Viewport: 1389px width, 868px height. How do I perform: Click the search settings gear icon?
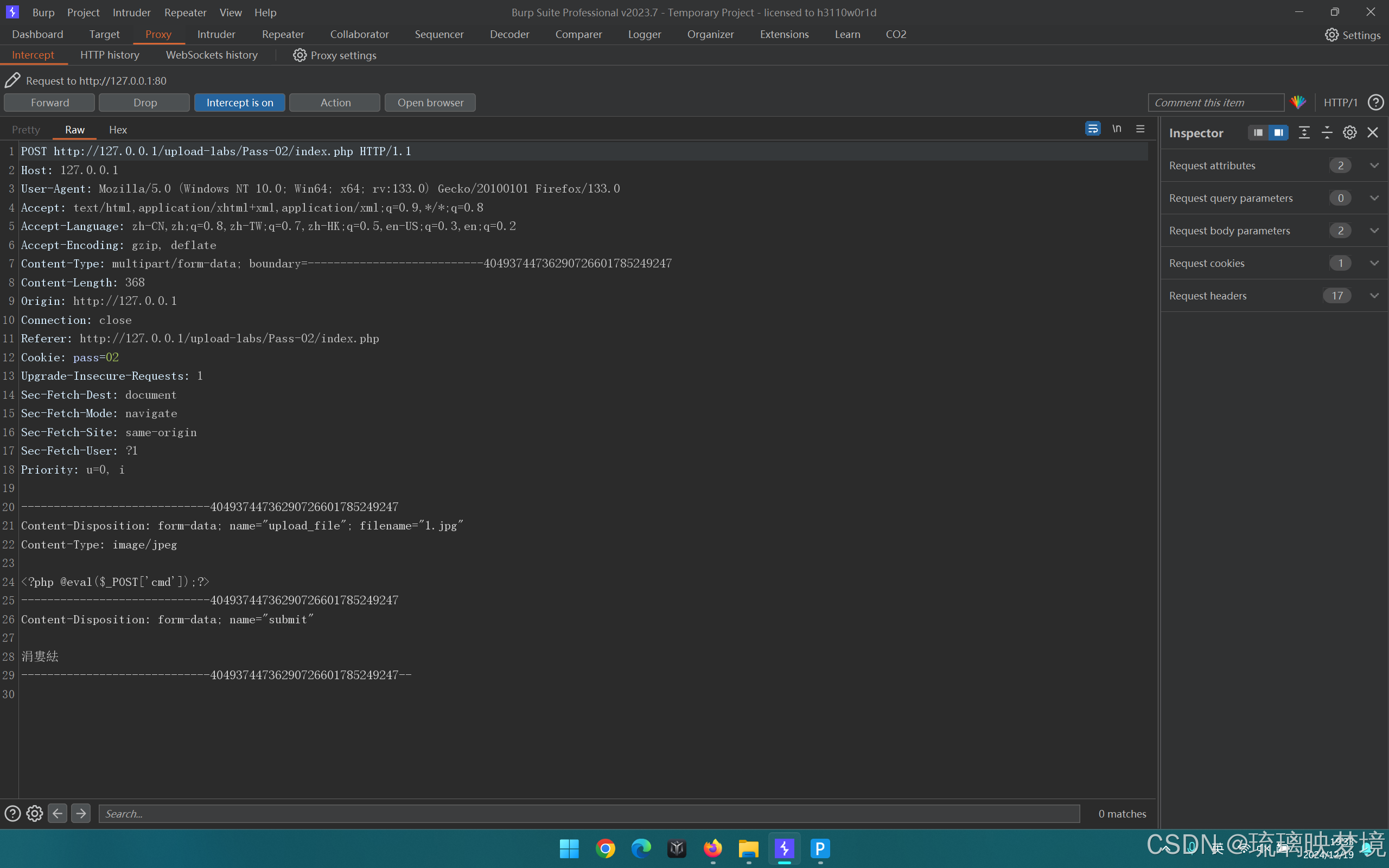point(34,813)
